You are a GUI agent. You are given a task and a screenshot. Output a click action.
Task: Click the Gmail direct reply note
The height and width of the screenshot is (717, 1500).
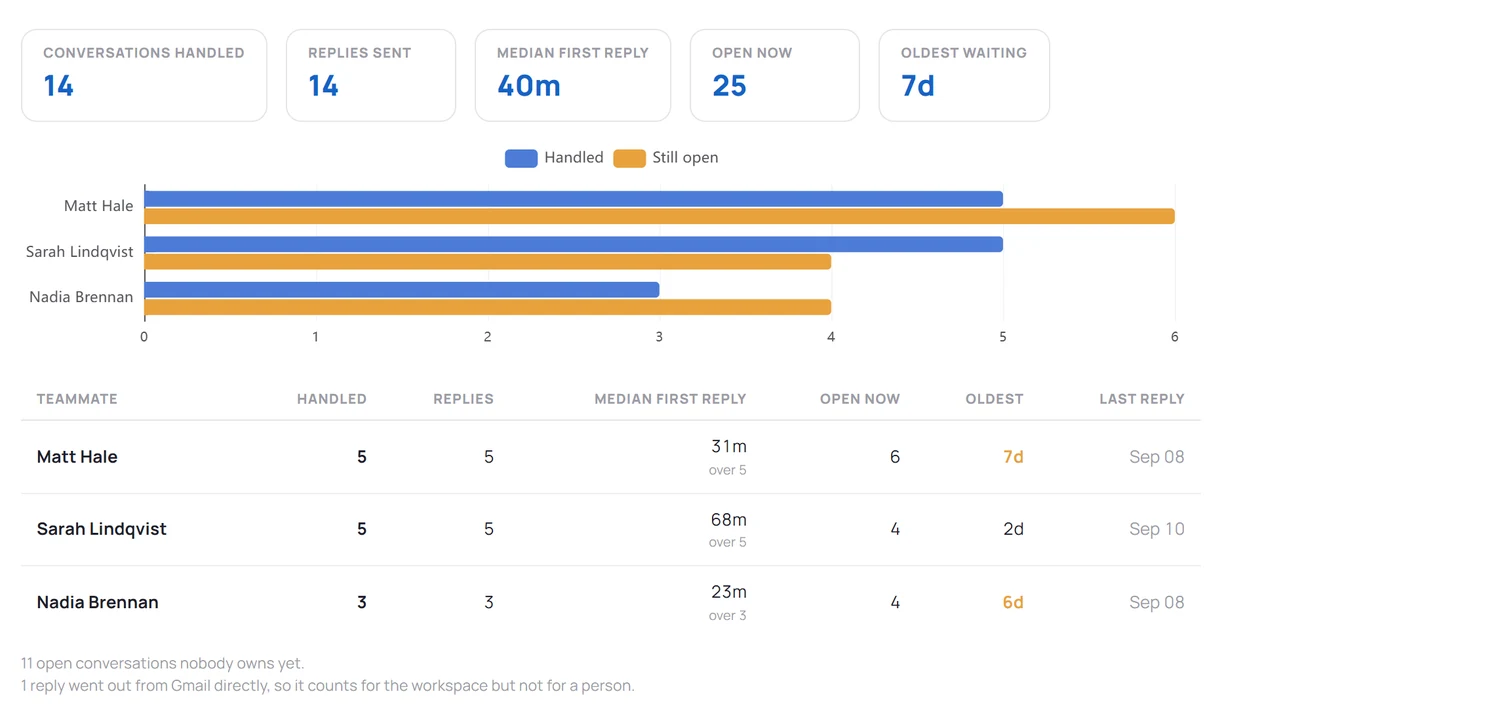pyautogui.click(x=328, y=686)
